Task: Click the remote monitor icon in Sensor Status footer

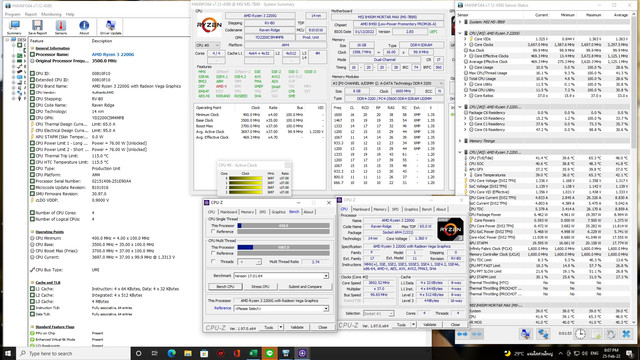Action: 526,334
